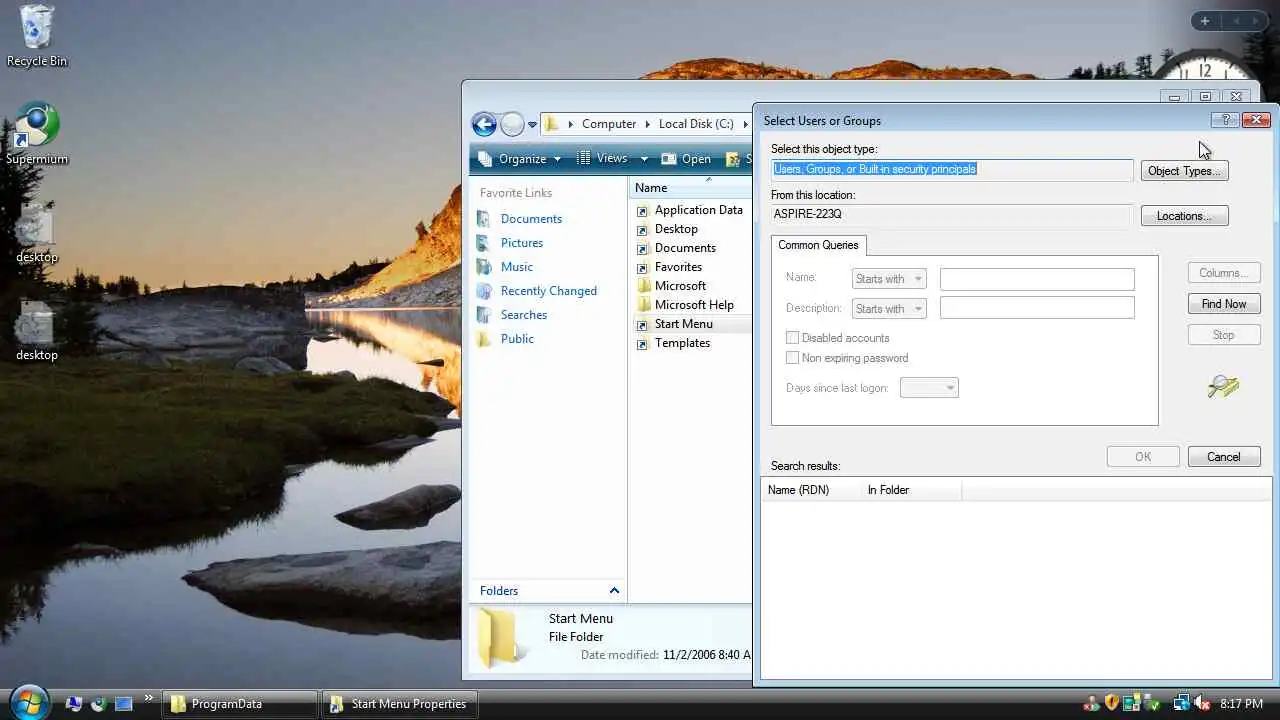
Task: Click the Object Types button
Action: pos(1184,171)
